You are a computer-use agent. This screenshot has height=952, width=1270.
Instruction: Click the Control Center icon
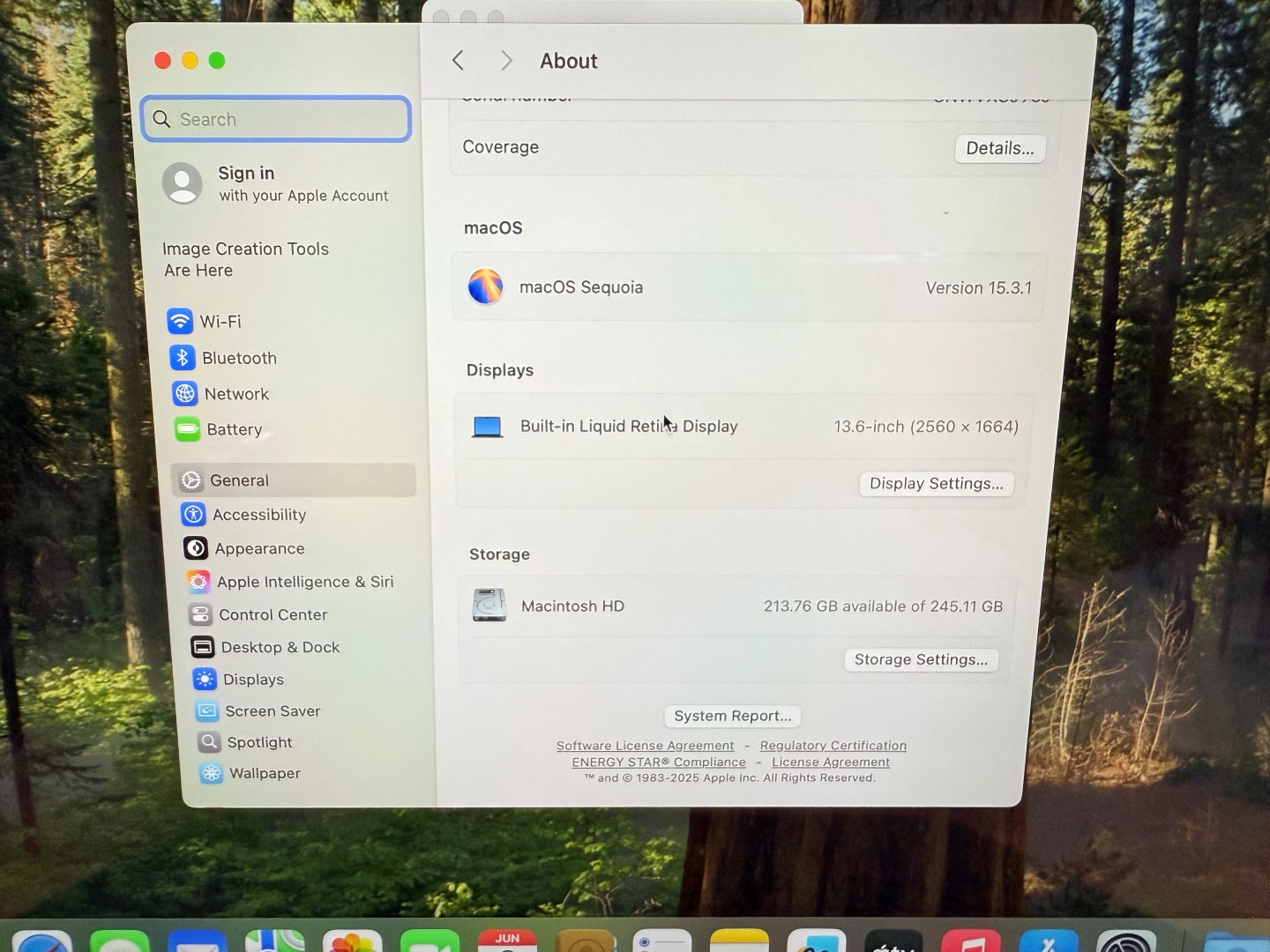(200, 614)
